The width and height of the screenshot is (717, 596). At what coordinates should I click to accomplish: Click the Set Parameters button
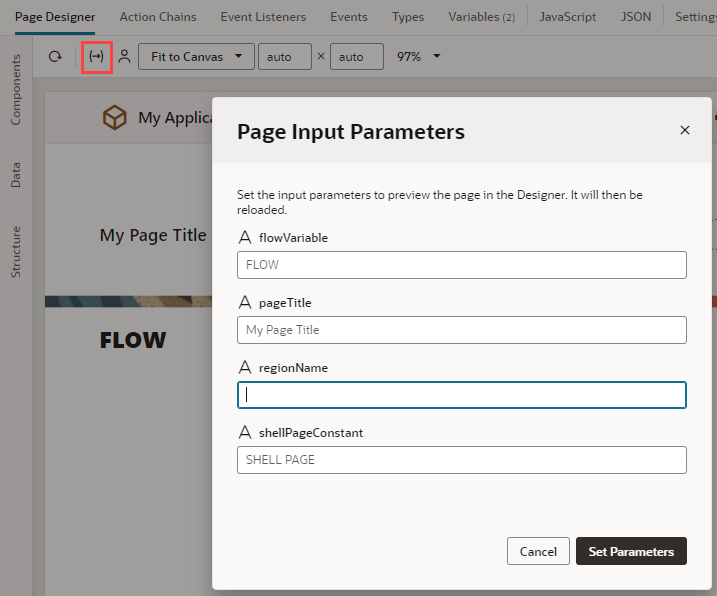pos(631,551)
